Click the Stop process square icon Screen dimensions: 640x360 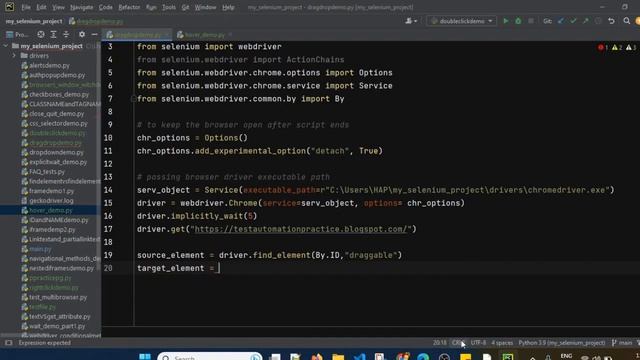[531, 21]
